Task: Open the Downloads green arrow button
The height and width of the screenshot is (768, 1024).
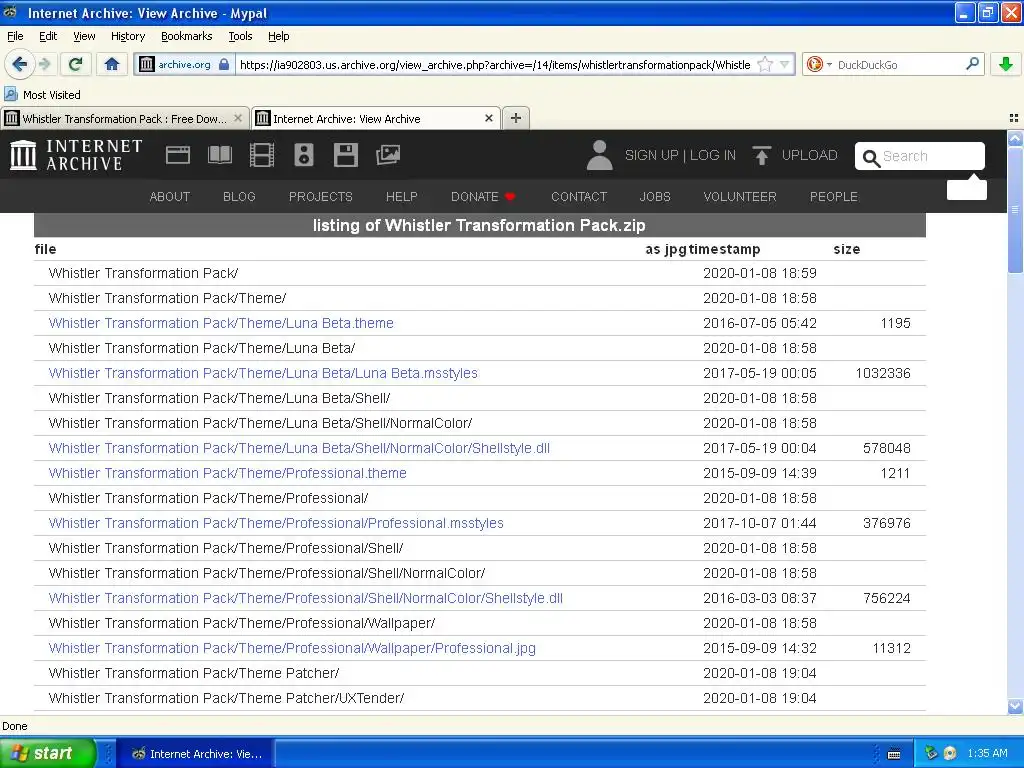Action: 1006,64
